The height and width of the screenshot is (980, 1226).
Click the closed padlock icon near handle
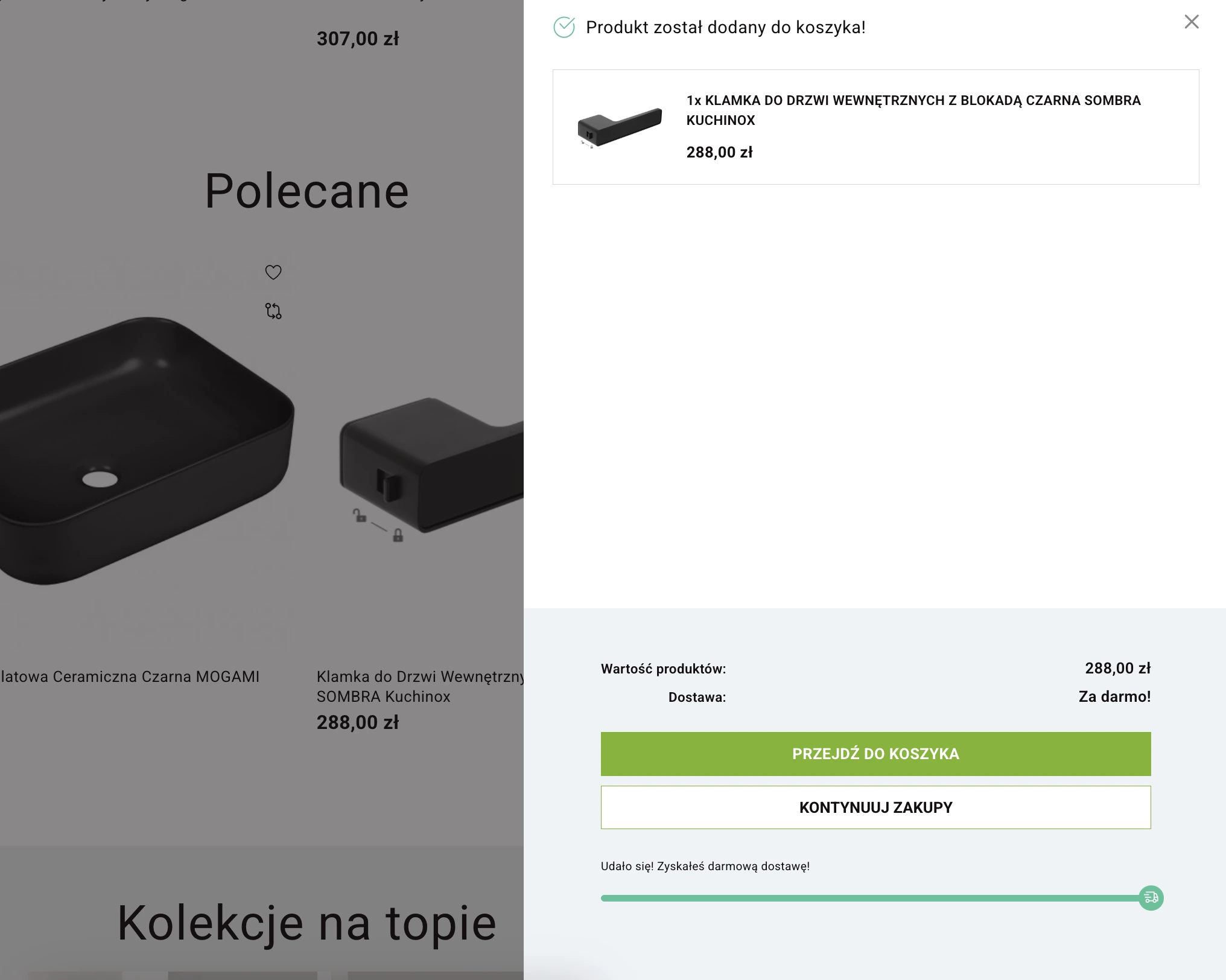(398, 535)
